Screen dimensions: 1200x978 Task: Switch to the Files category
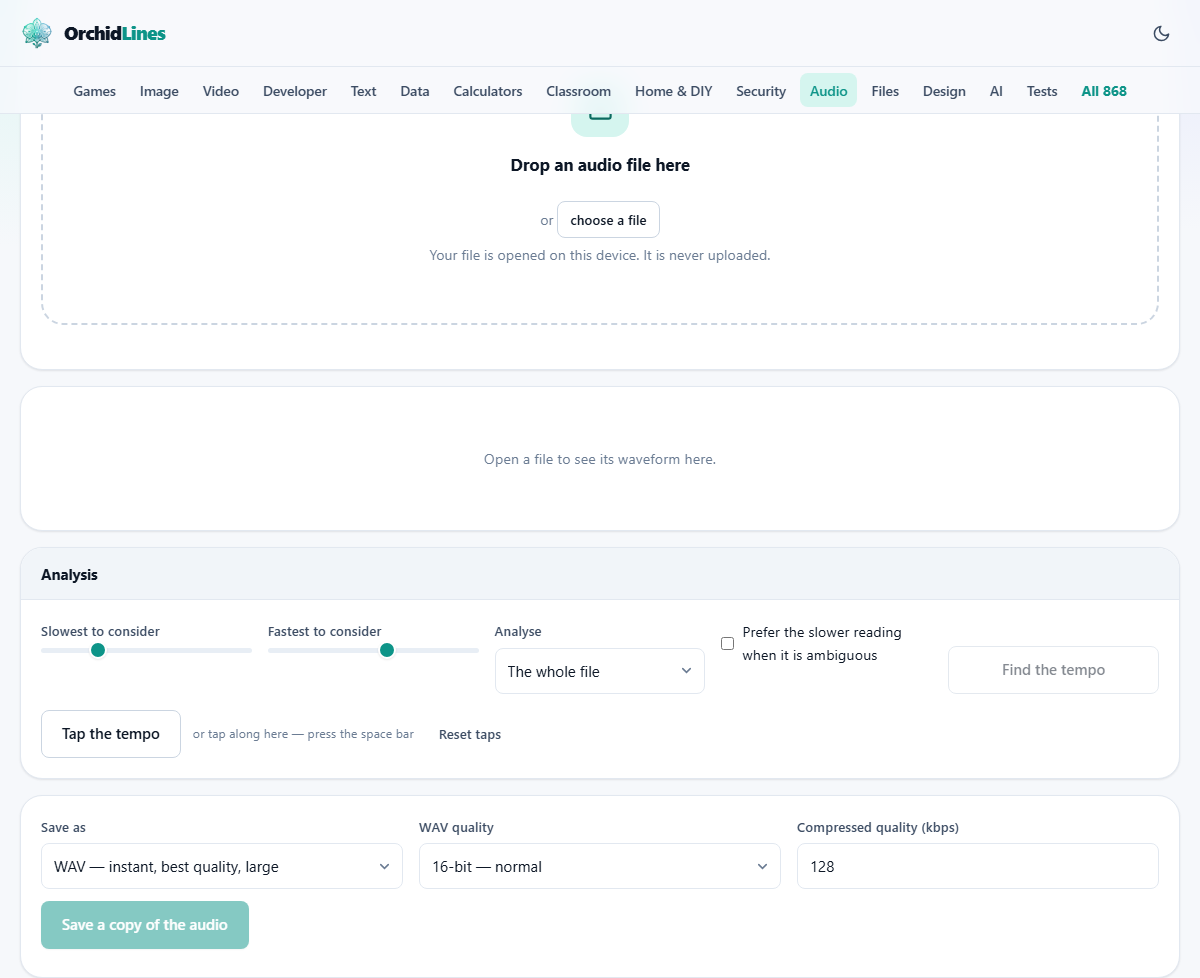point(885,91)
